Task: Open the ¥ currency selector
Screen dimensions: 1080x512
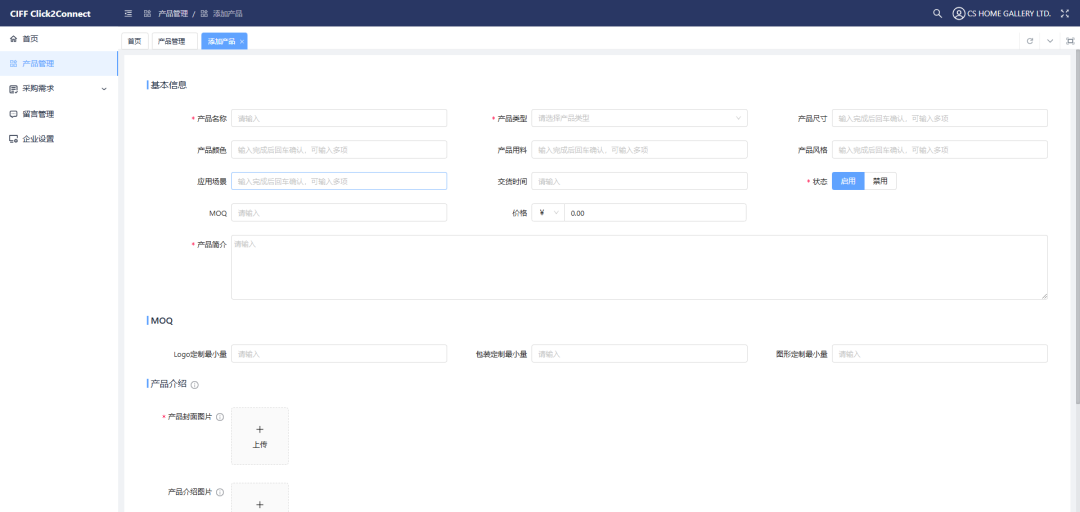Action: (549, 213)
